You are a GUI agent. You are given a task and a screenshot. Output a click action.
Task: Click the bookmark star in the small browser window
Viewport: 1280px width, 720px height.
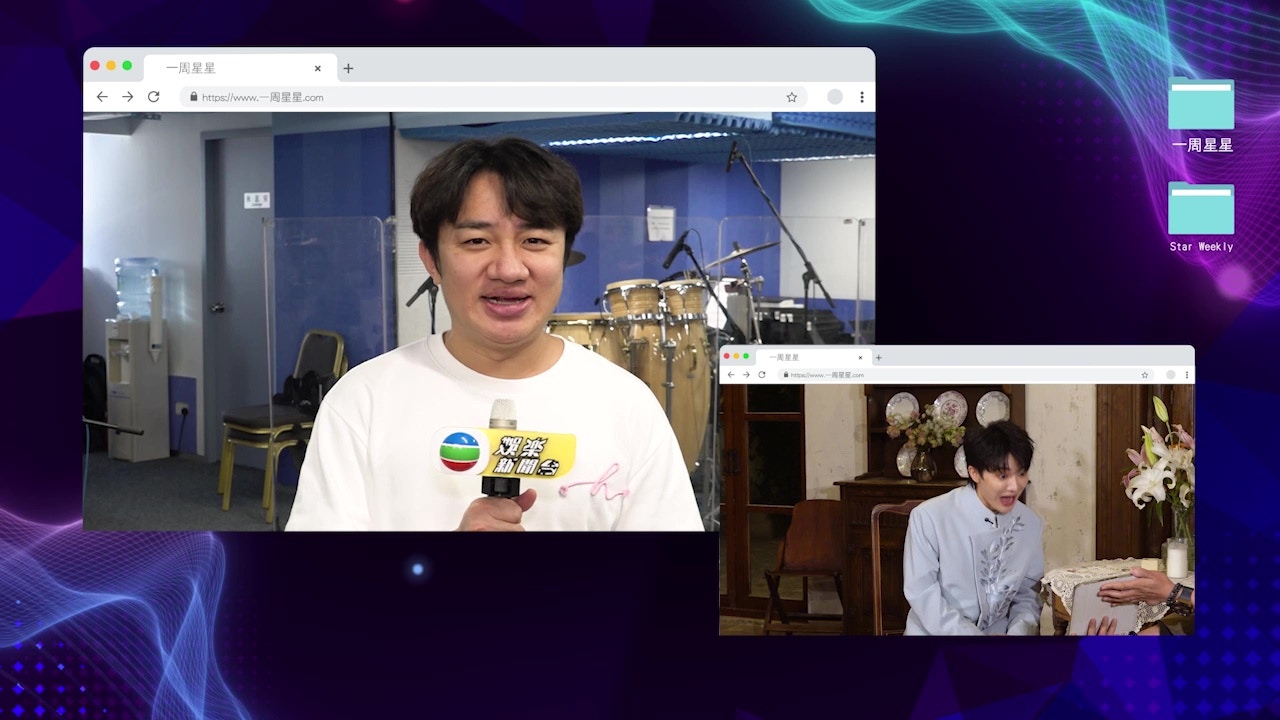[x=1145, y=374]
